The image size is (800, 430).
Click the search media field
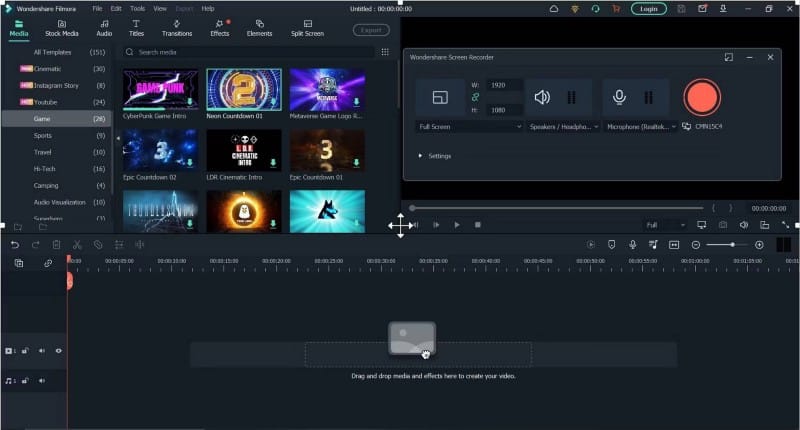(248, 52)
